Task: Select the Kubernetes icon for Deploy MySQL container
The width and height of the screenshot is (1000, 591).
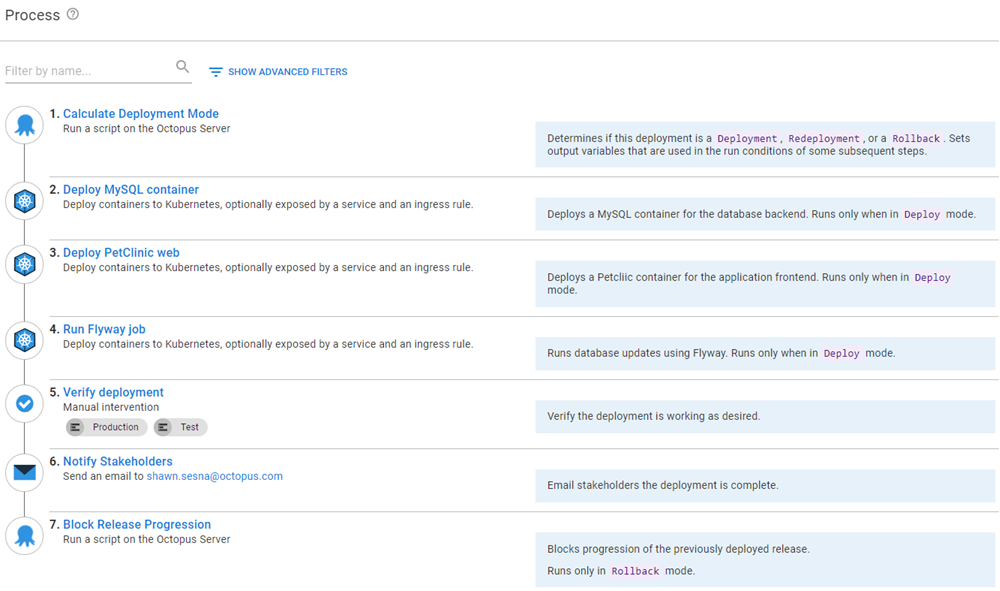Action: 24,200
